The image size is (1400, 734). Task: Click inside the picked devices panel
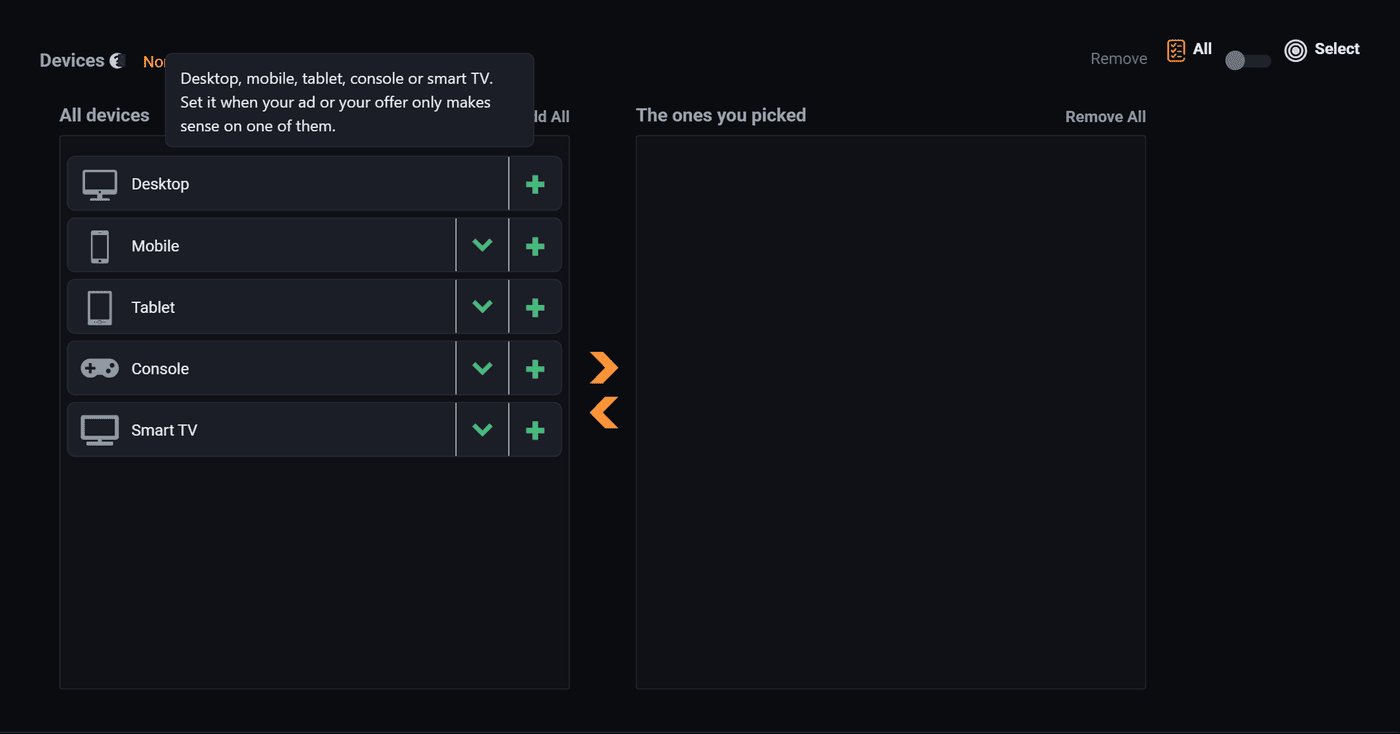pyautogui.click(x=891, y=412)
